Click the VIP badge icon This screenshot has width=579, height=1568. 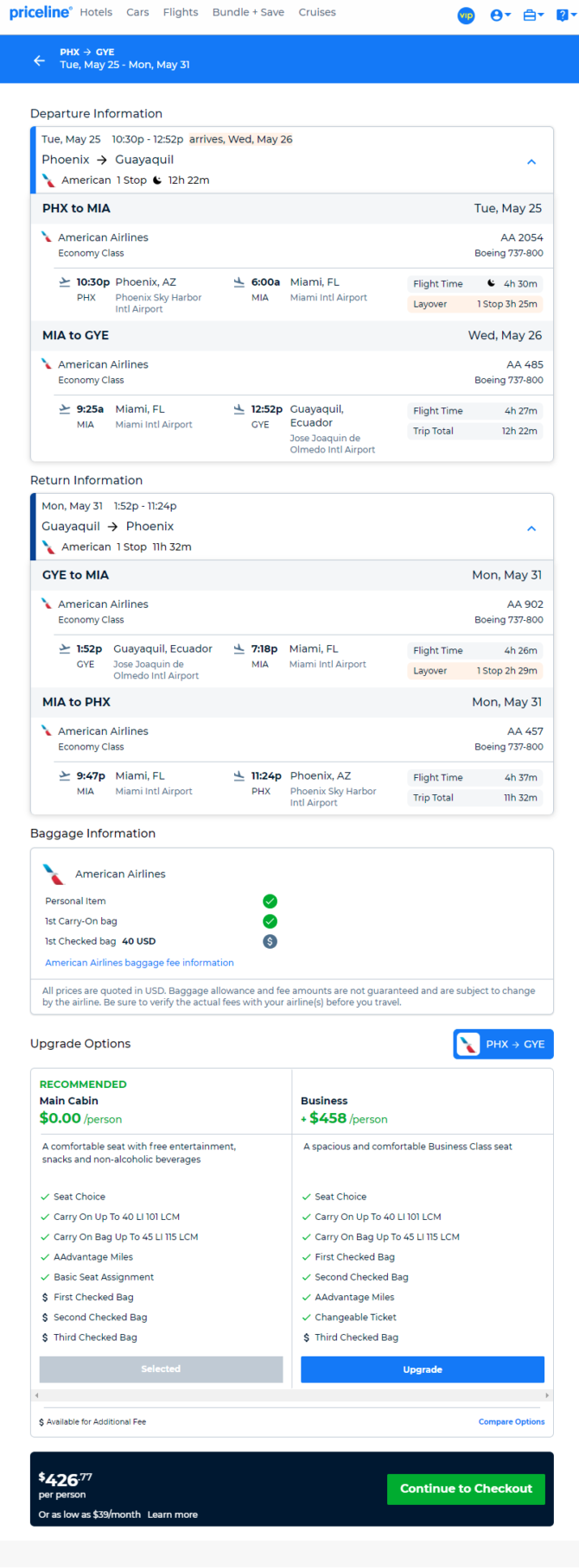(x=466, y=16)
